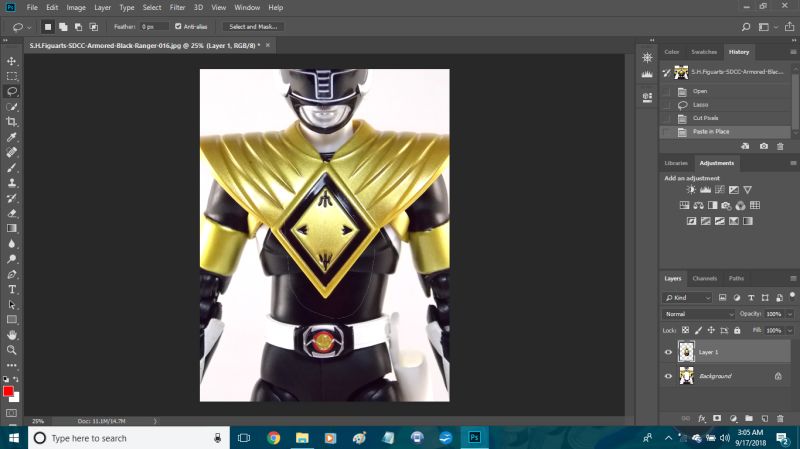This screenshot has width=800, height=449.
Task: Open the Kind layer filter dropdown
Action: tap(687, 297)
